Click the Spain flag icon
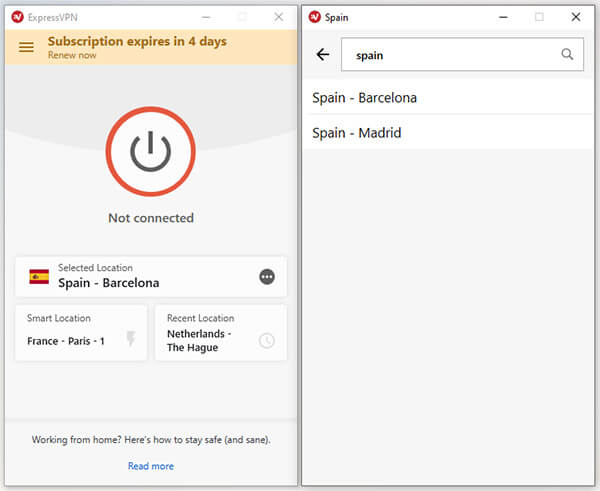This screenshot has height=491, width=600. 39,277
